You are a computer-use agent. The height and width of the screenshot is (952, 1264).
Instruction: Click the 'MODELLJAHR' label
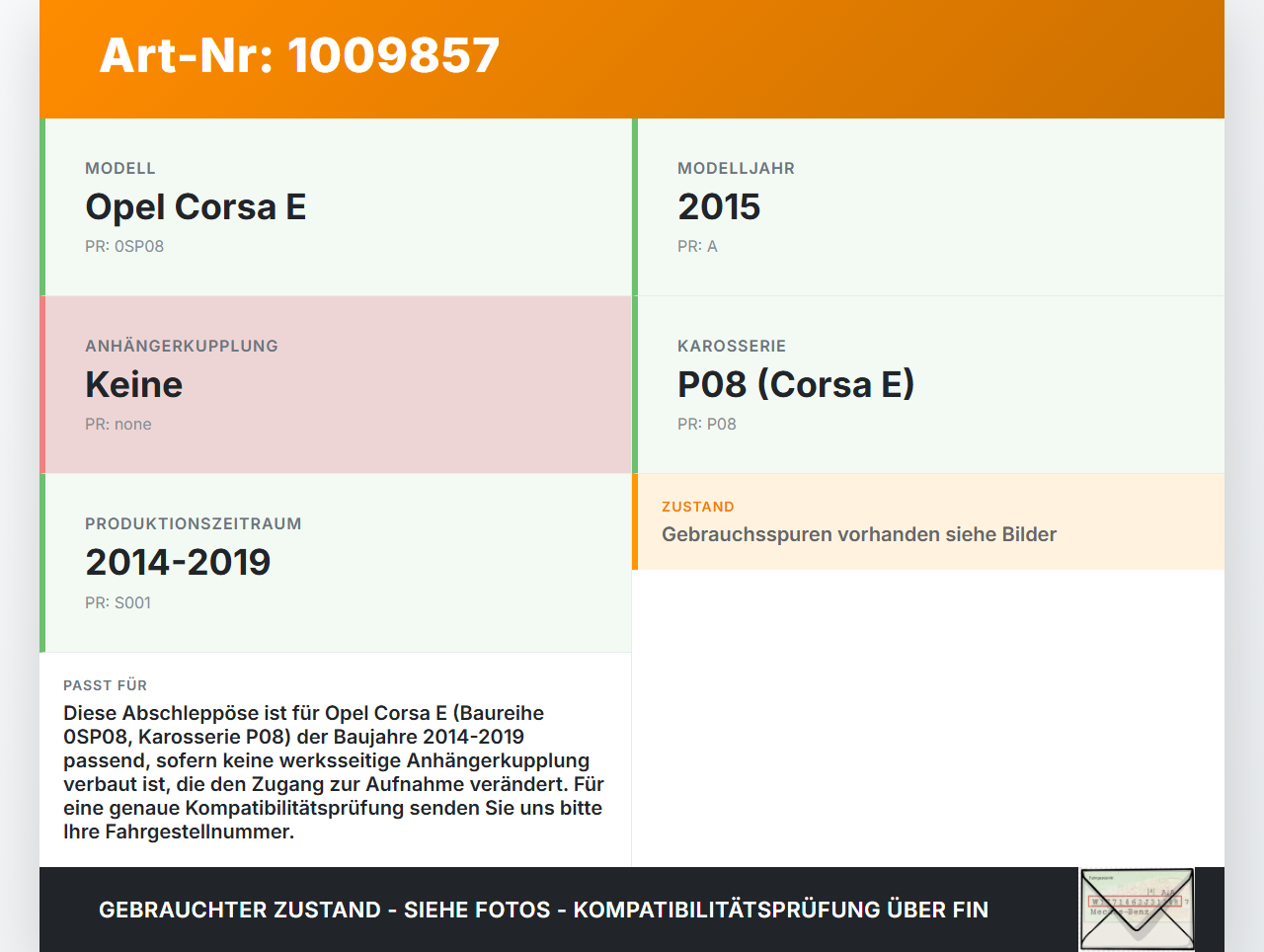point(736,168)
